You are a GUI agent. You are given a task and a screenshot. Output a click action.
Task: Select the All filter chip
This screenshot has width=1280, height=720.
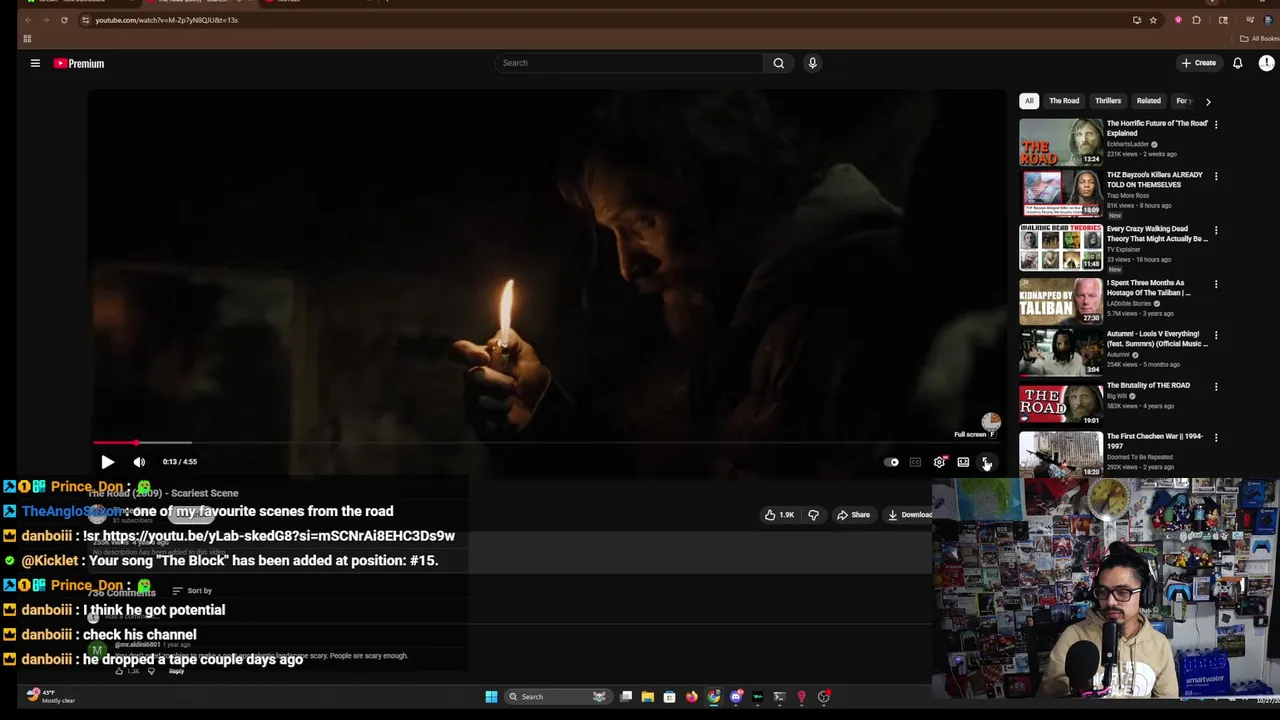click(x=1029, y=101)
